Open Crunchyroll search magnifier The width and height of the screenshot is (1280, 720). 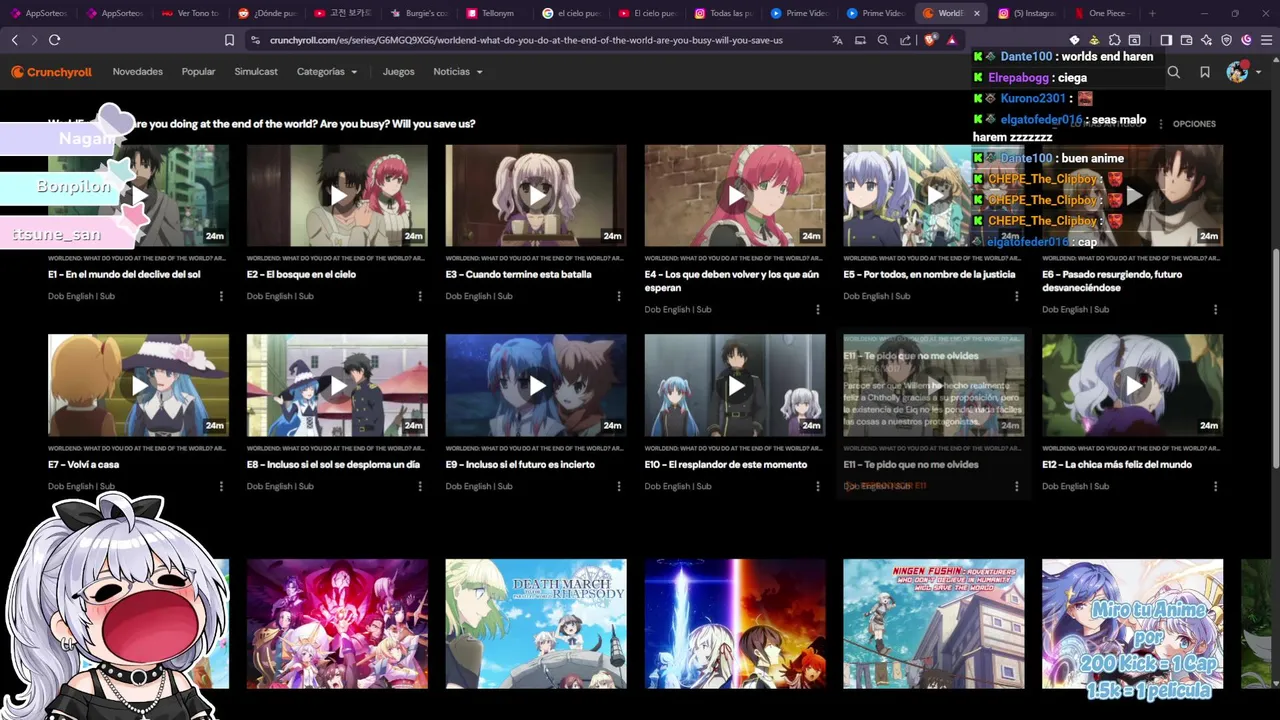(x=1174, y=72)
